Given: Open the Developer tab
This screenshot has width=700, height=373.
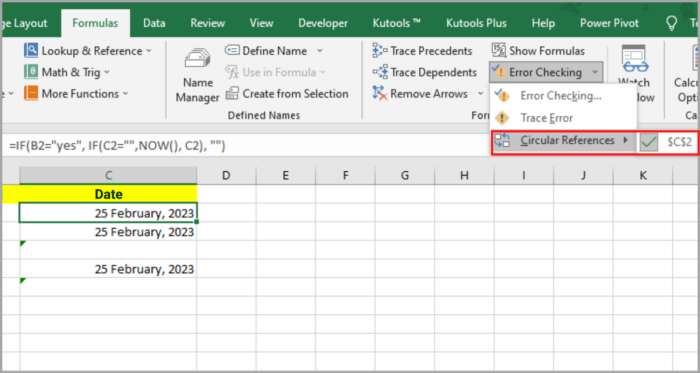Looking at the screenshot, I should click(323, 23).
